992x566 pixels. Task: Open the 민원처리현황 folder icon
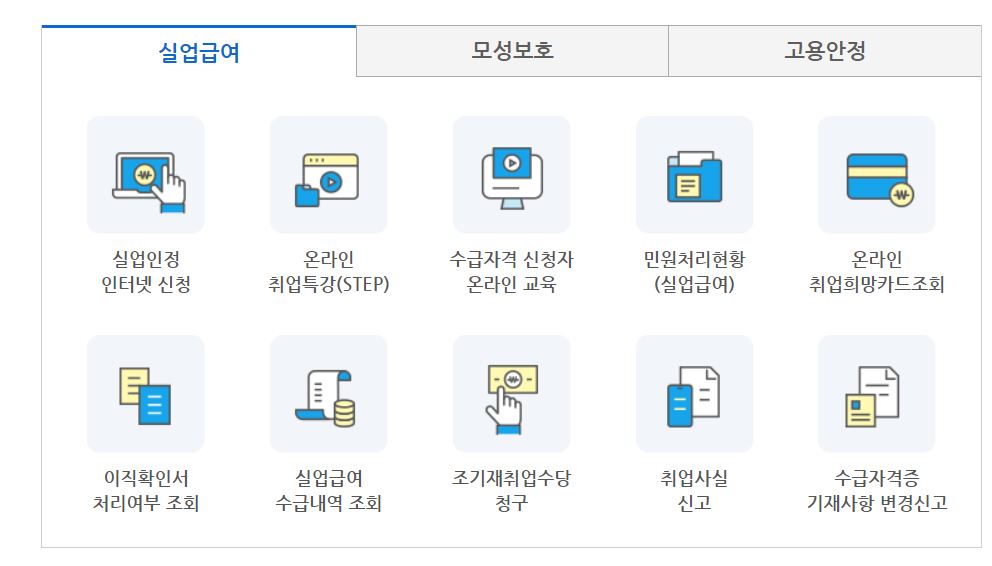(x=694, y=175)
